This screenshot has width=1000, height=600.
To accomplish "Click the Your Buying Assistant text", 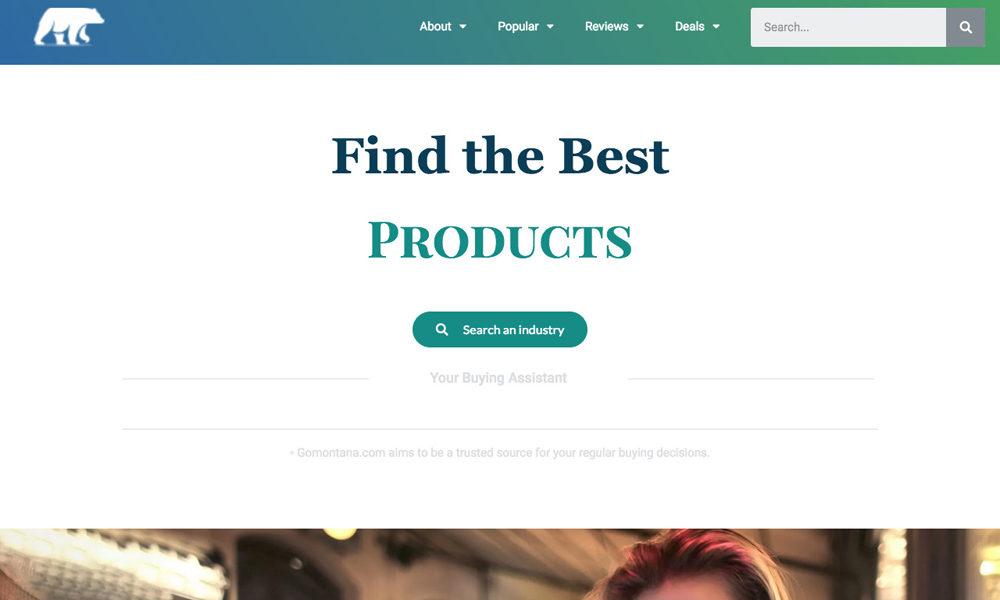I will (x=498, y=378).
